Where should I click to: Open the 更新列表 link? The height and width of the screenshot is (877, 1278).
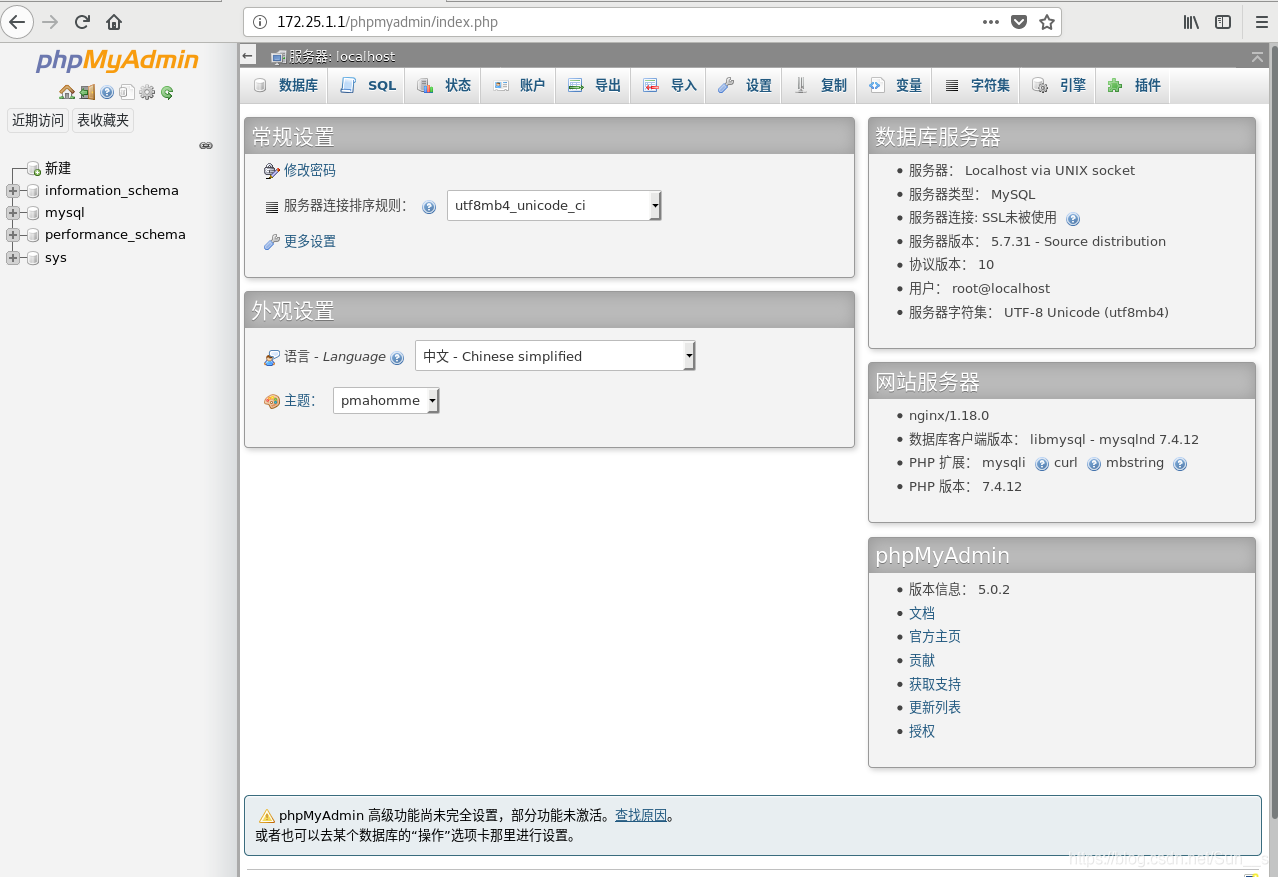(935, 707)
